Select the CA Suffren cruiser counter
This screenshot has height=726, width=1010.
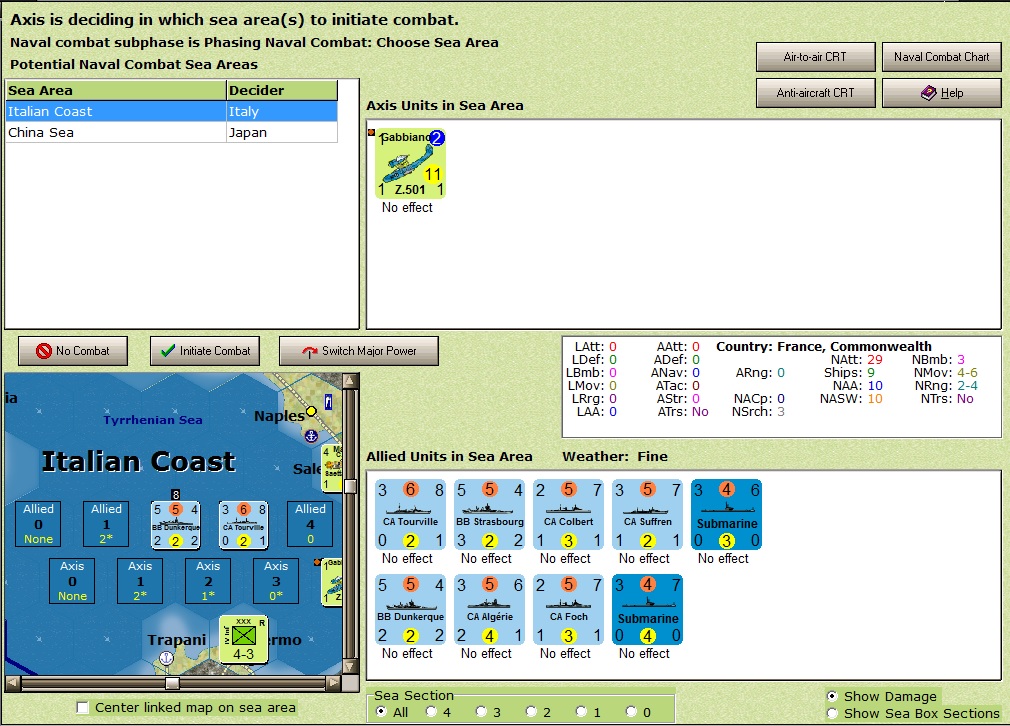pos(647,514)
